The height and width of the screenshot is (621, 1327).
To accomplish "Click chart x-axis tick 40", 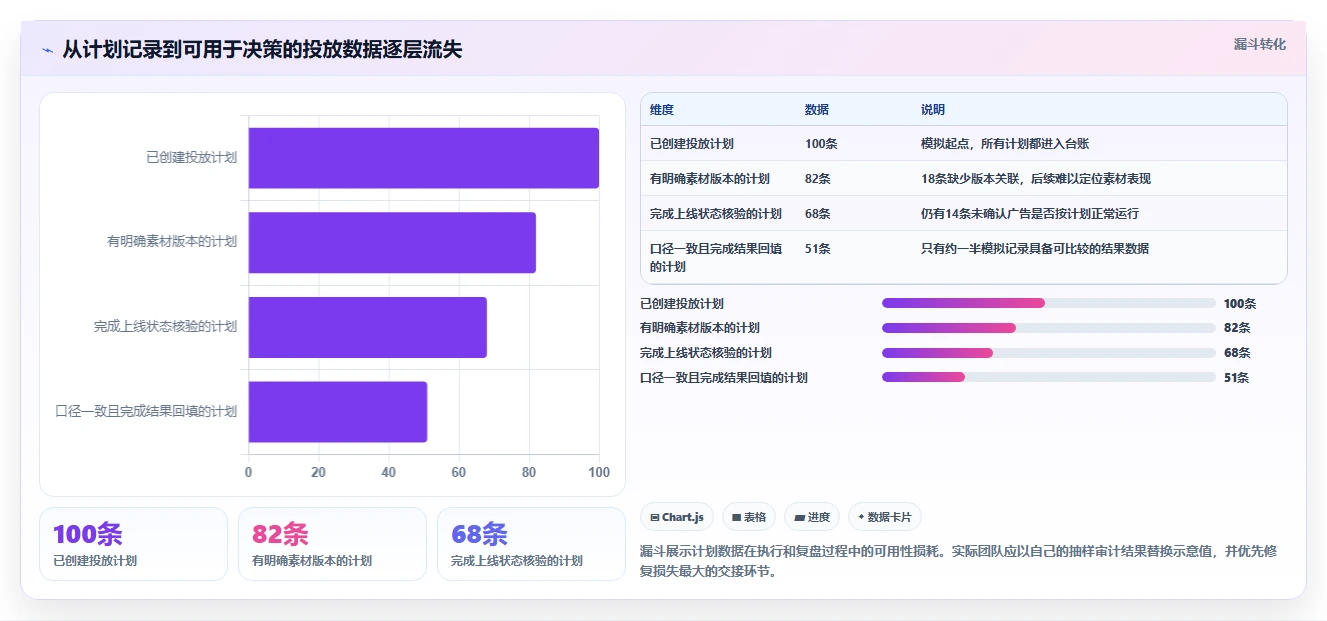I will click(x=389, y=473).
